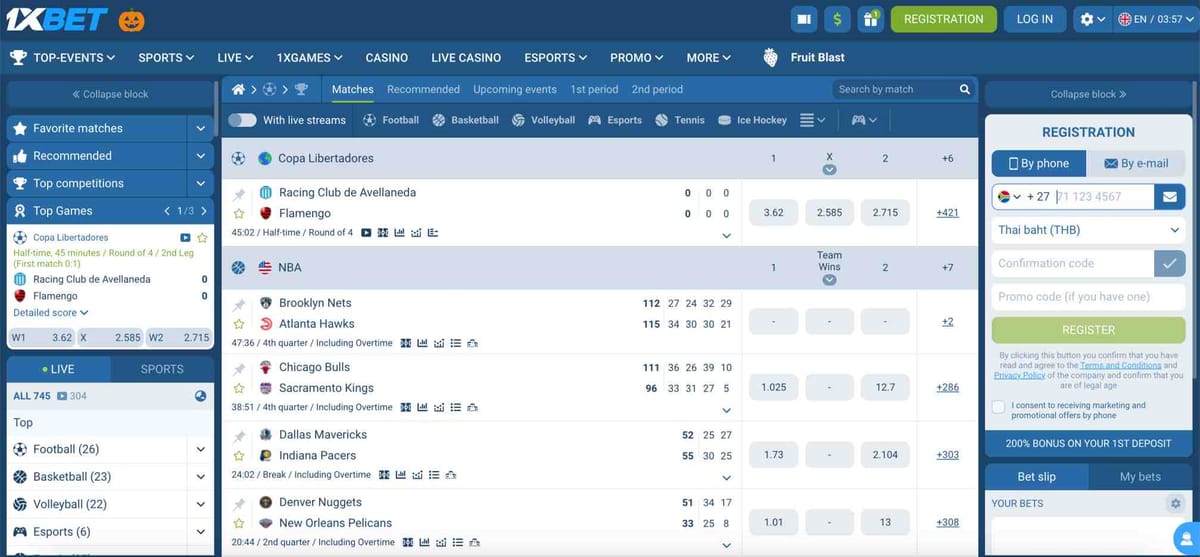The height and width of the screenshot is (557, 1200).
Task: Open the TOP-EVENTS menu
Action: pos(63,58)
